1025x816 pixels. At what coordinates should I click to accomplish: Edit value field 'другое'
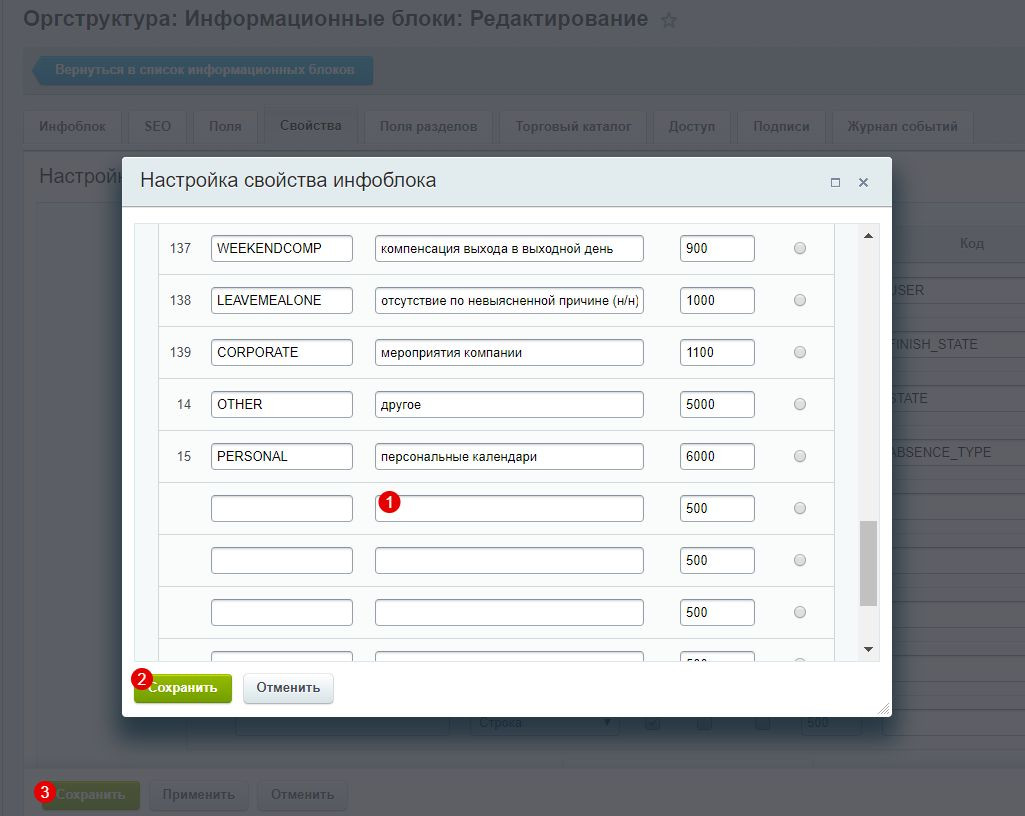coord(509,404)
